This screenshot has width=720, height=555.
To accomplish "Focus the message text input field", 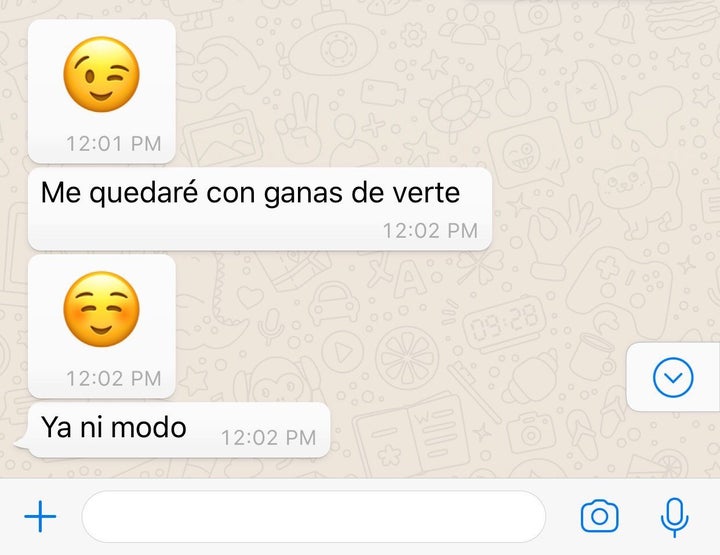I will point(314,516).
